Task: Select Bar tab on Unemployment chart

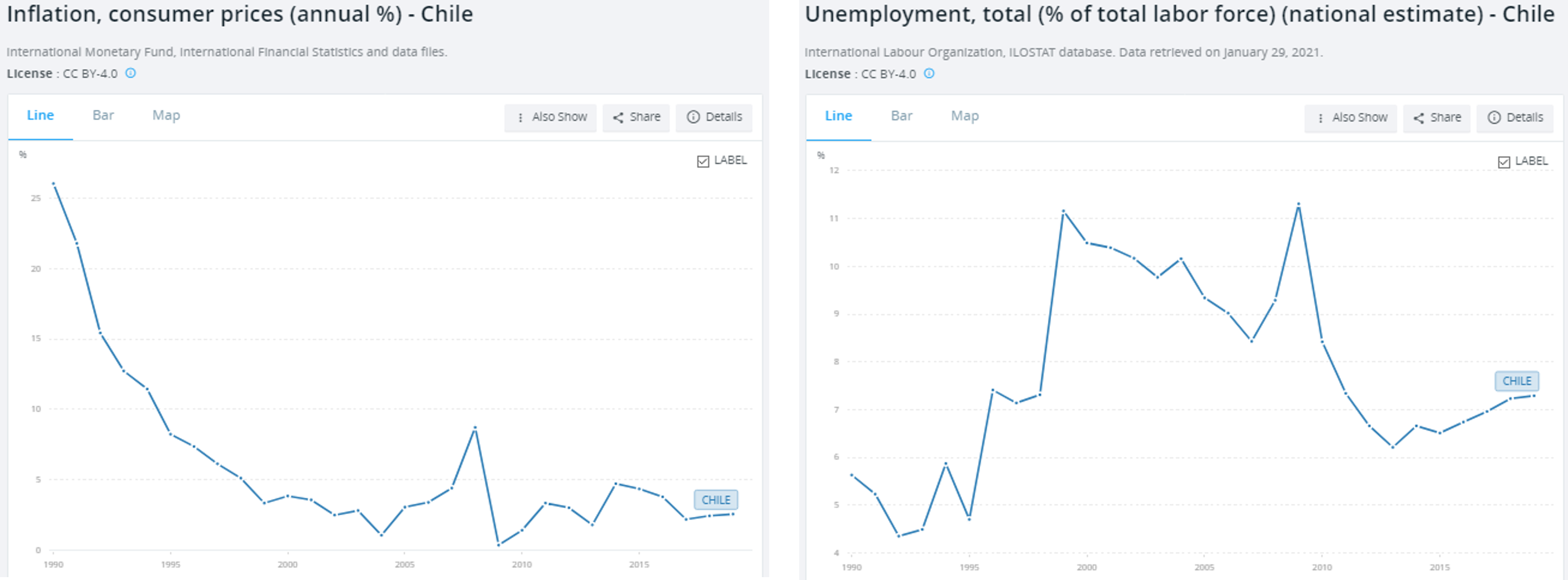Action: pos(901,115)
